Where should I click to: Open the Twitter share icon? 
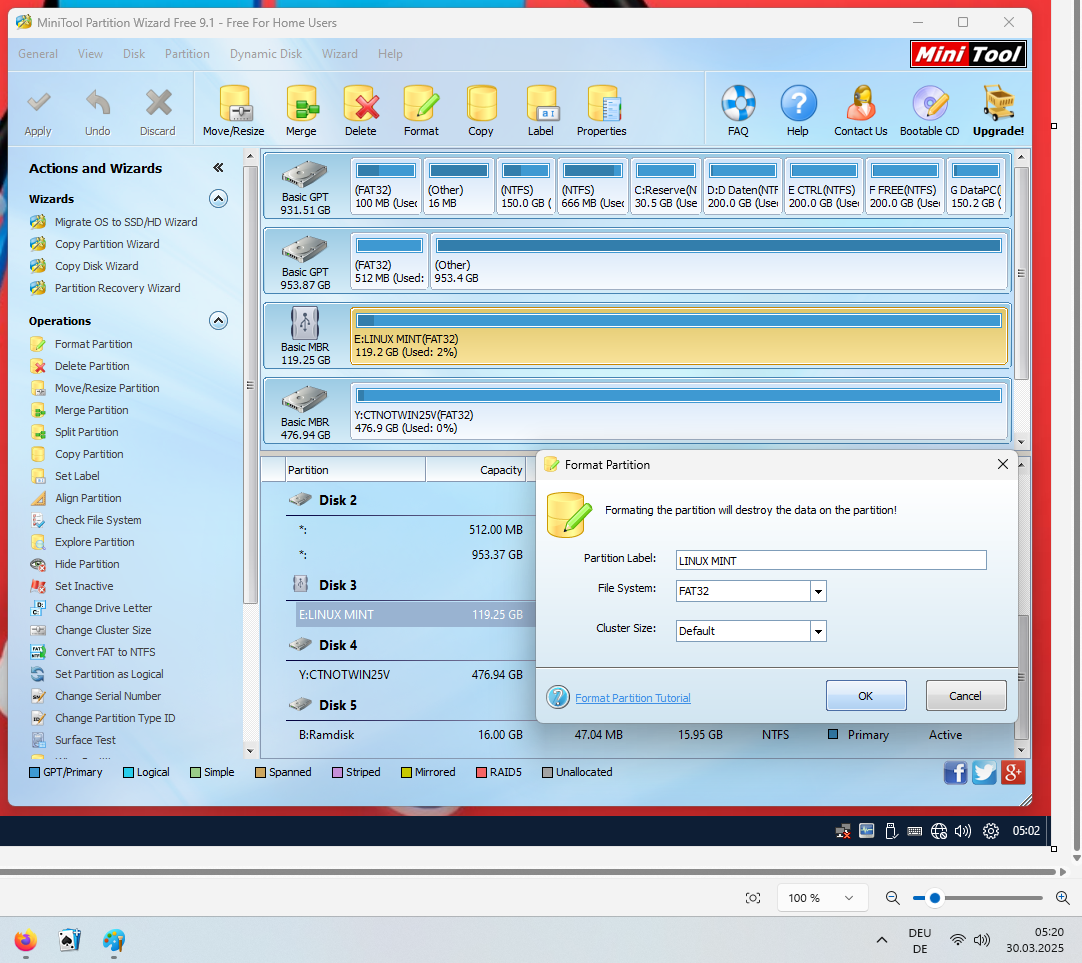click(984, 773)
